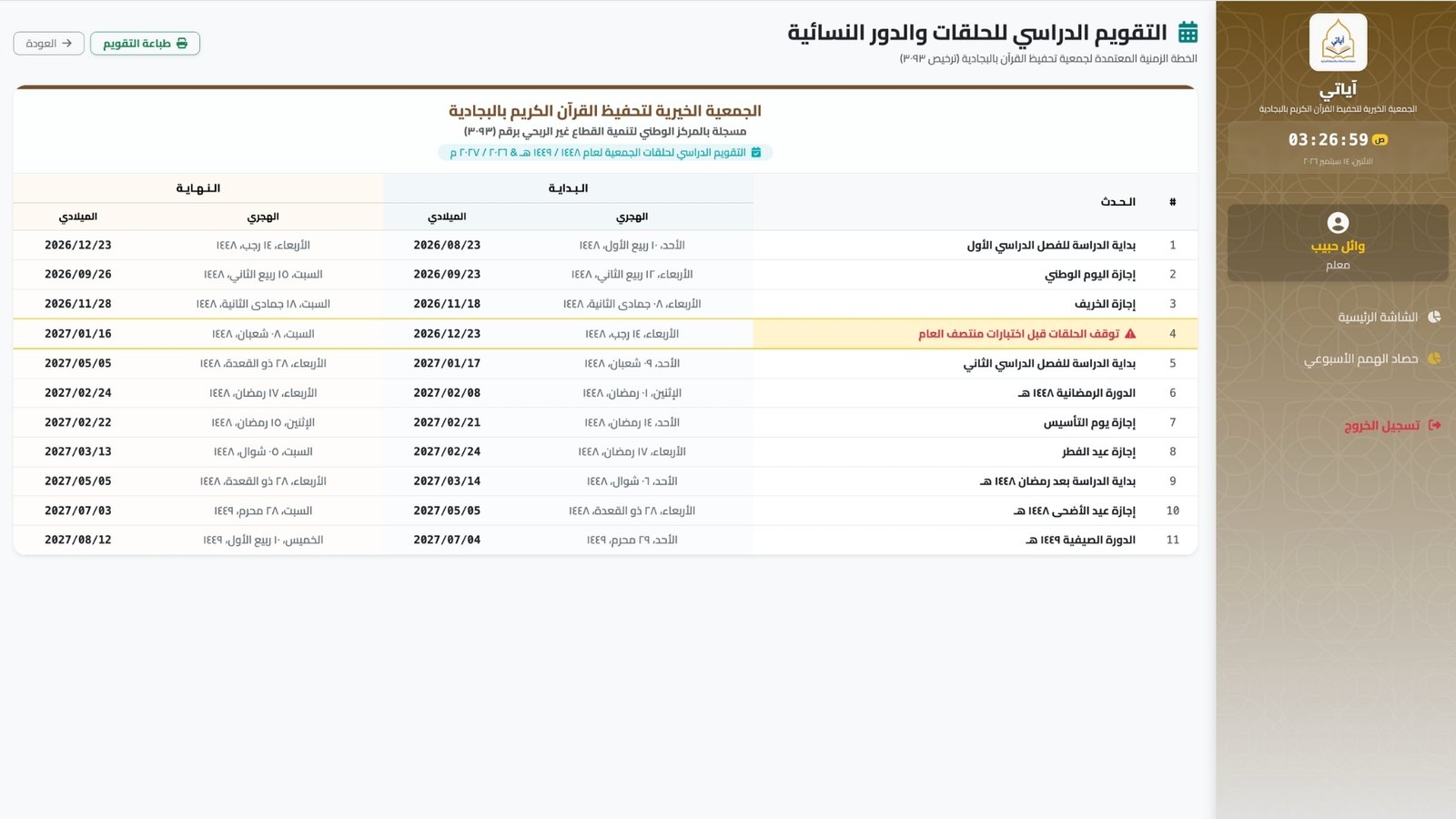1456x819 pixels.
Task: Select highlighted row توقف الحلقات قبل اختبارات منتصف العام
Action: pyautogui.click(x=605, y=334)
